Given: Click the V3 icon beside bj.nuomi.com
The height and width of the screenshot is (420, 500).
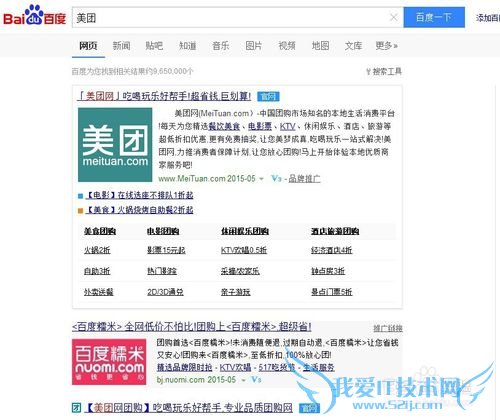Looking at the screenshot, I should [256, 380].
